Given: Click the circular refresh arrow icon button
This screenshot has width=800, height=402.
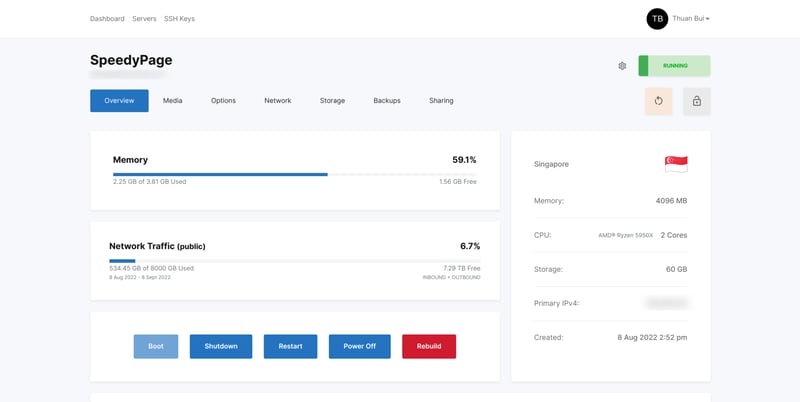Looking at the screenshot, I should coord(658,101).
